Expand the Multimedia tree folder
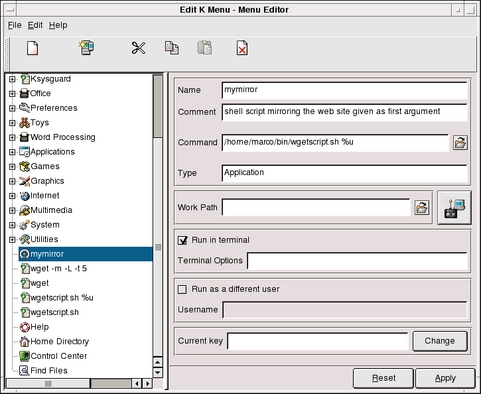The width and height of the screenshot is (481, 394). tap(12, 210)
